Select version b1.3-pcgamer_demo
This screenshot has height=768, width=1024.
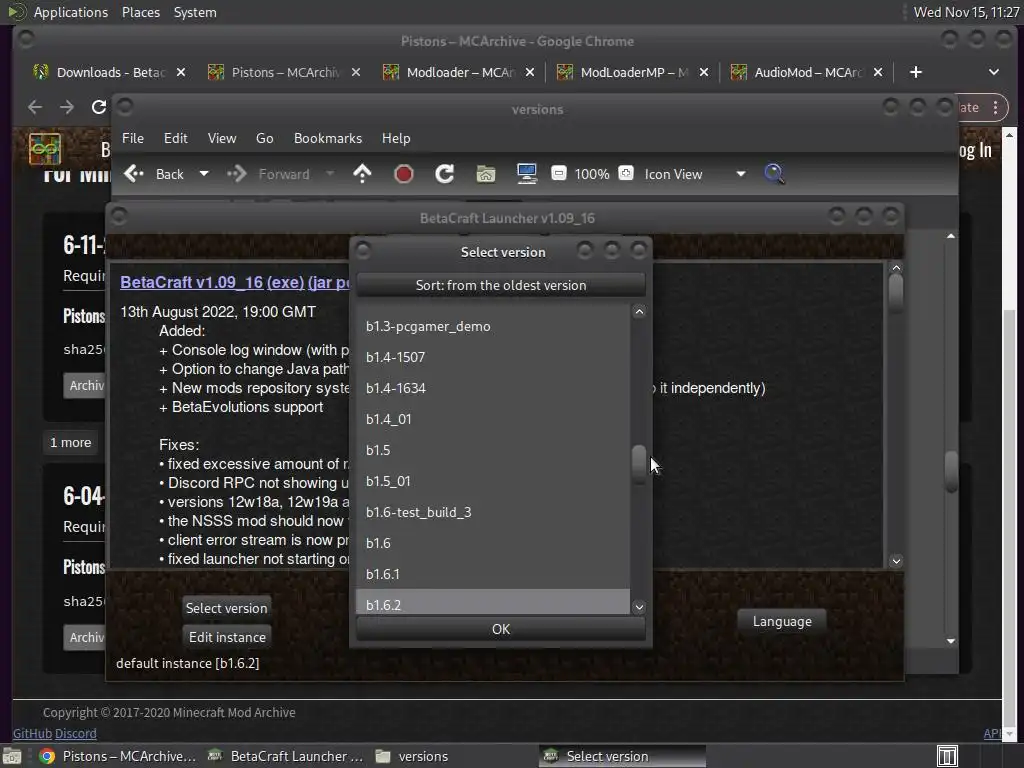(x=493, y=326)
